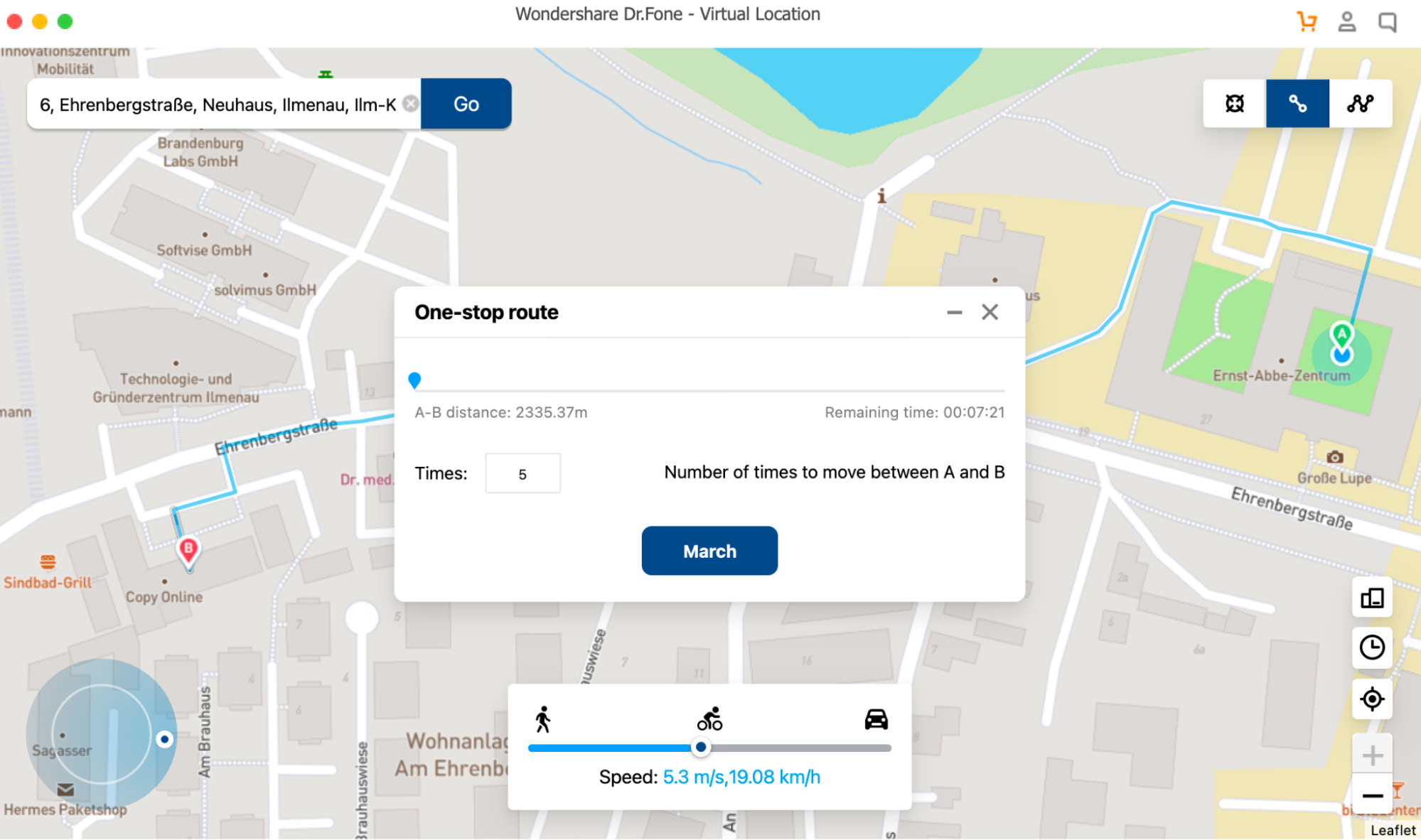The image size is (1421, 840).
Task: Click the March button to start movement
Action: (710, 550)
